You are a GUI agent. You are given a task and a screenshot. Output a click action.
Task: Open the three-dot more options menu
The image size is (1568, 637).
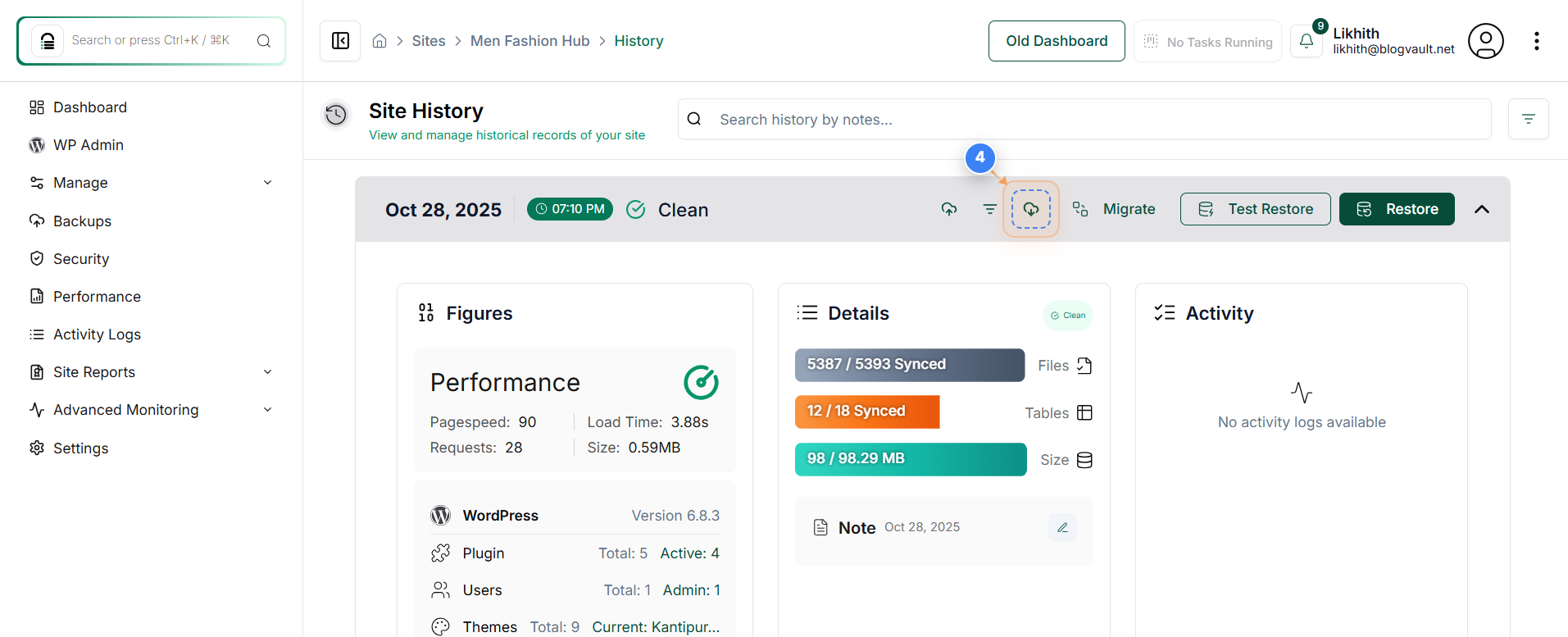coord(1537,41)
